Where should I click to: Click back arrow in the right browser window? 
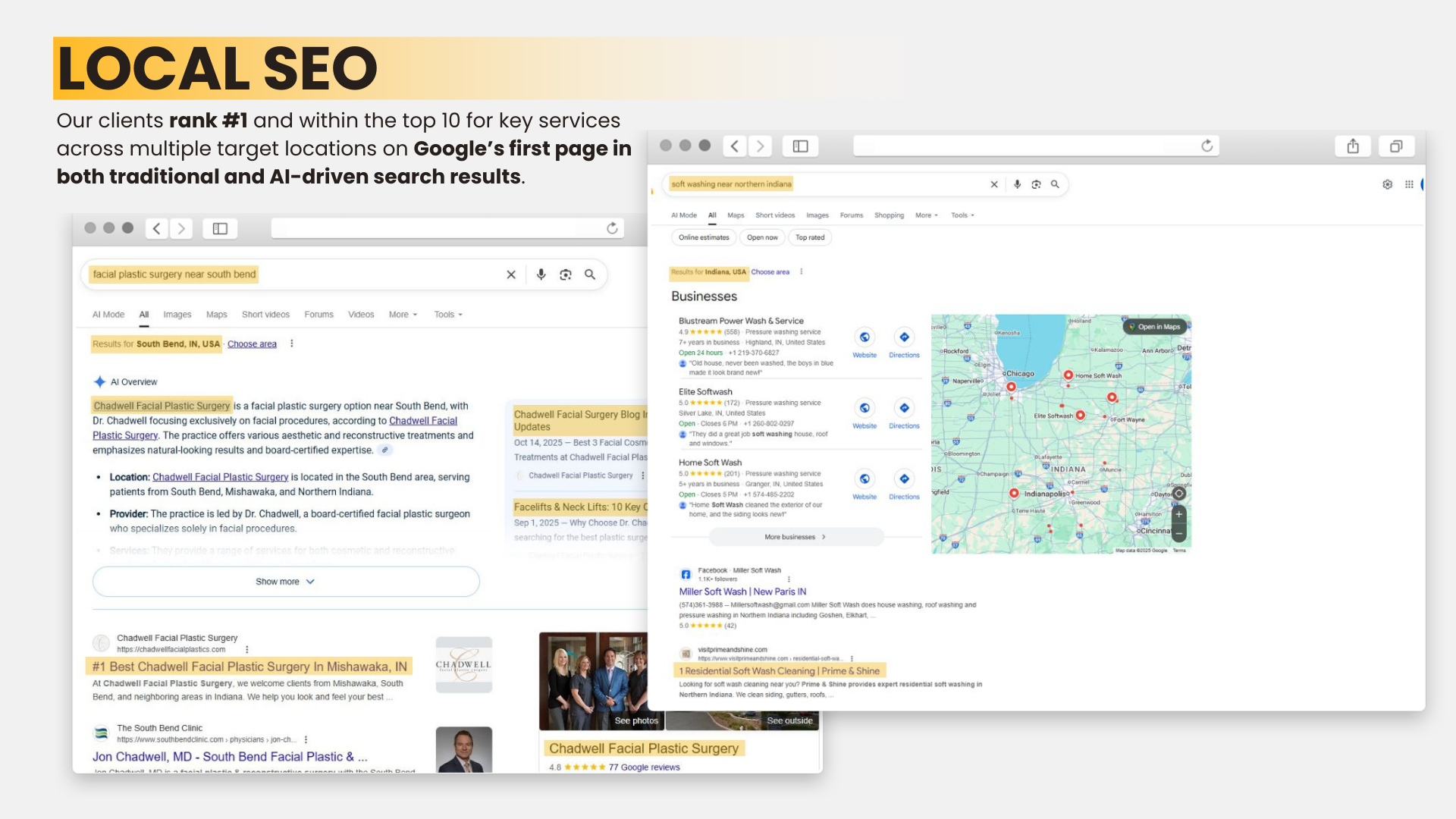tap(735, 146)
